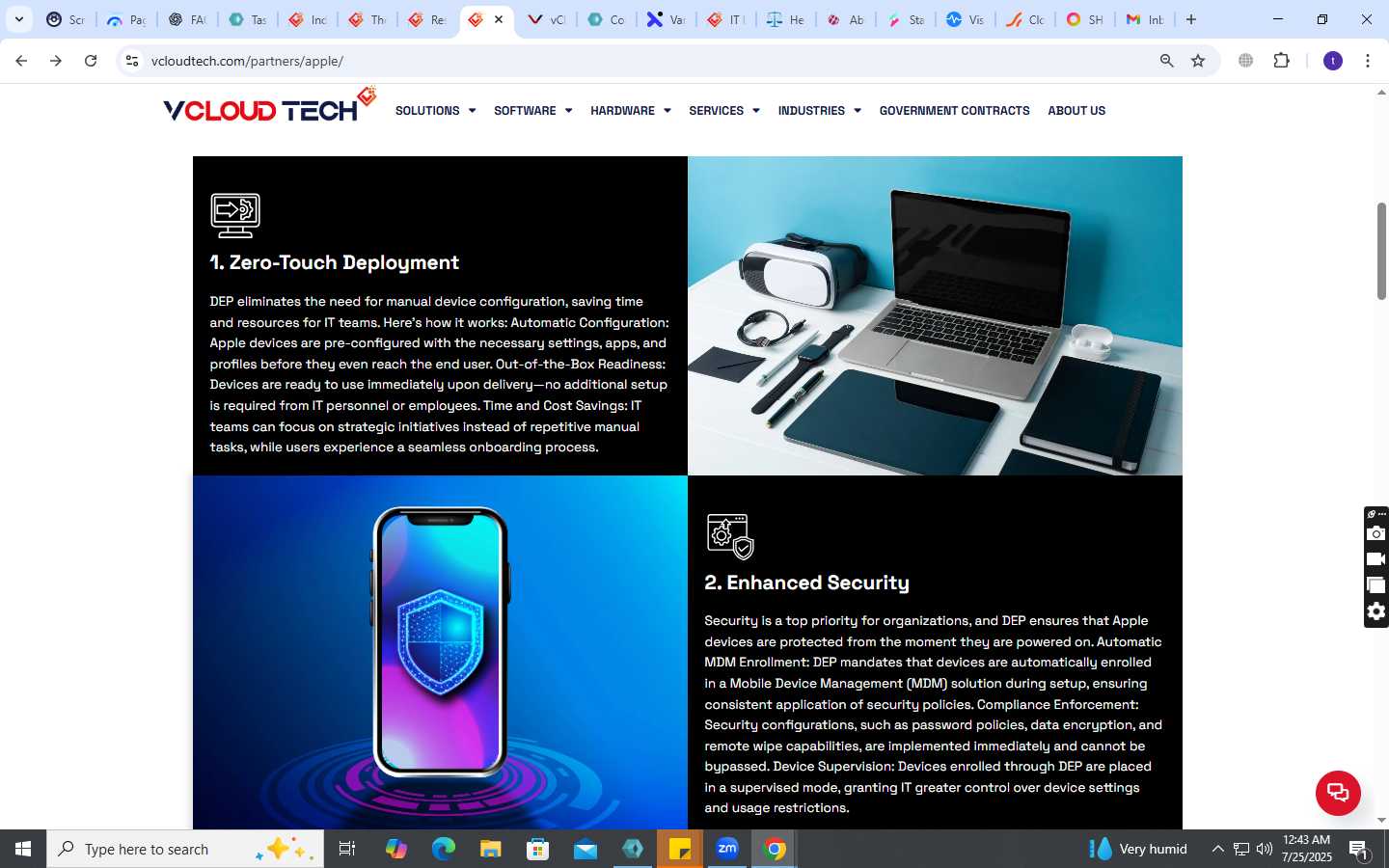Click the vCloud Tech logo
This screenshot has height=868, width=1389.
click(269, 106)
